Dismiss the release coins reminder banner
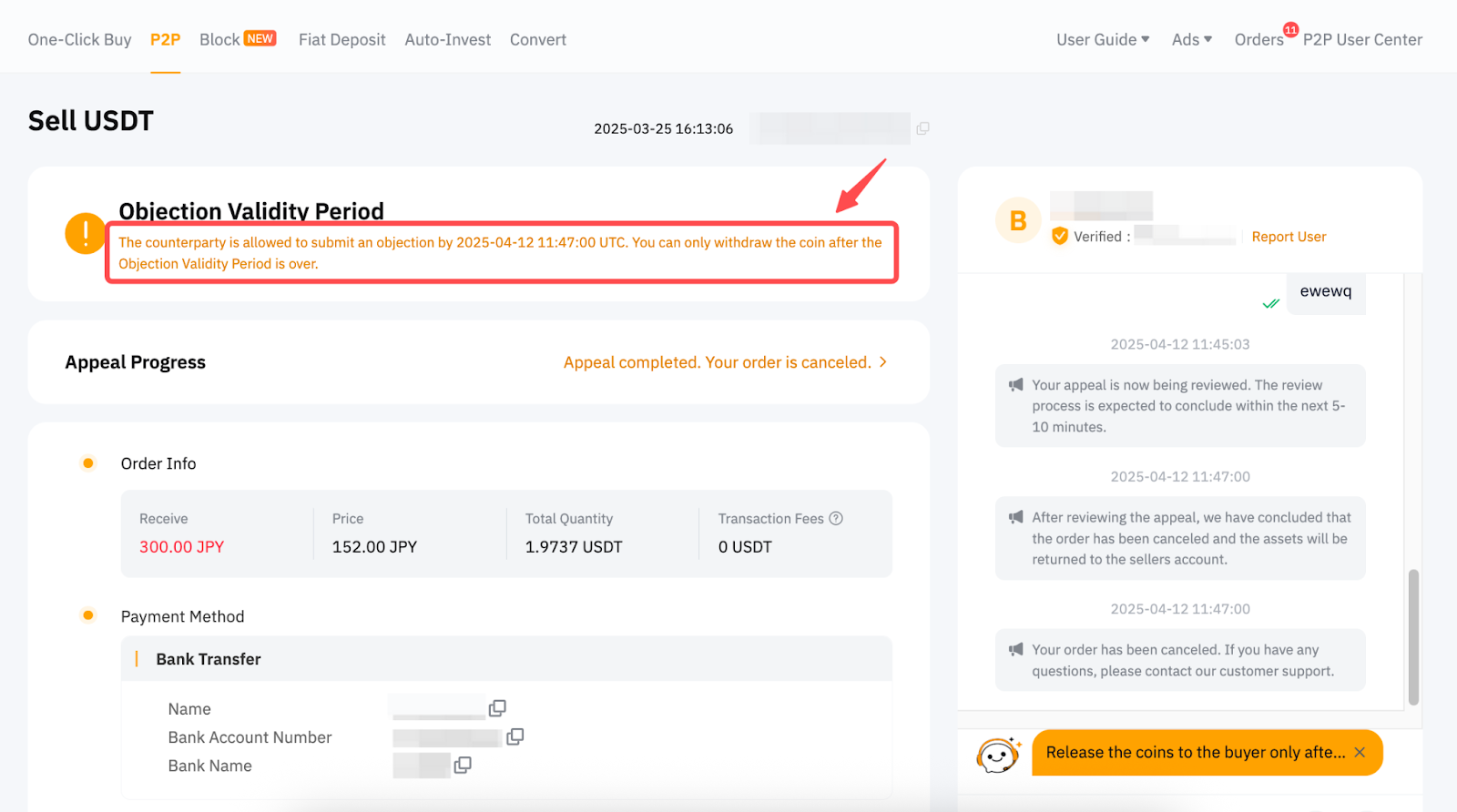This screenshot has height=812, width=1457. [1360, 752]
